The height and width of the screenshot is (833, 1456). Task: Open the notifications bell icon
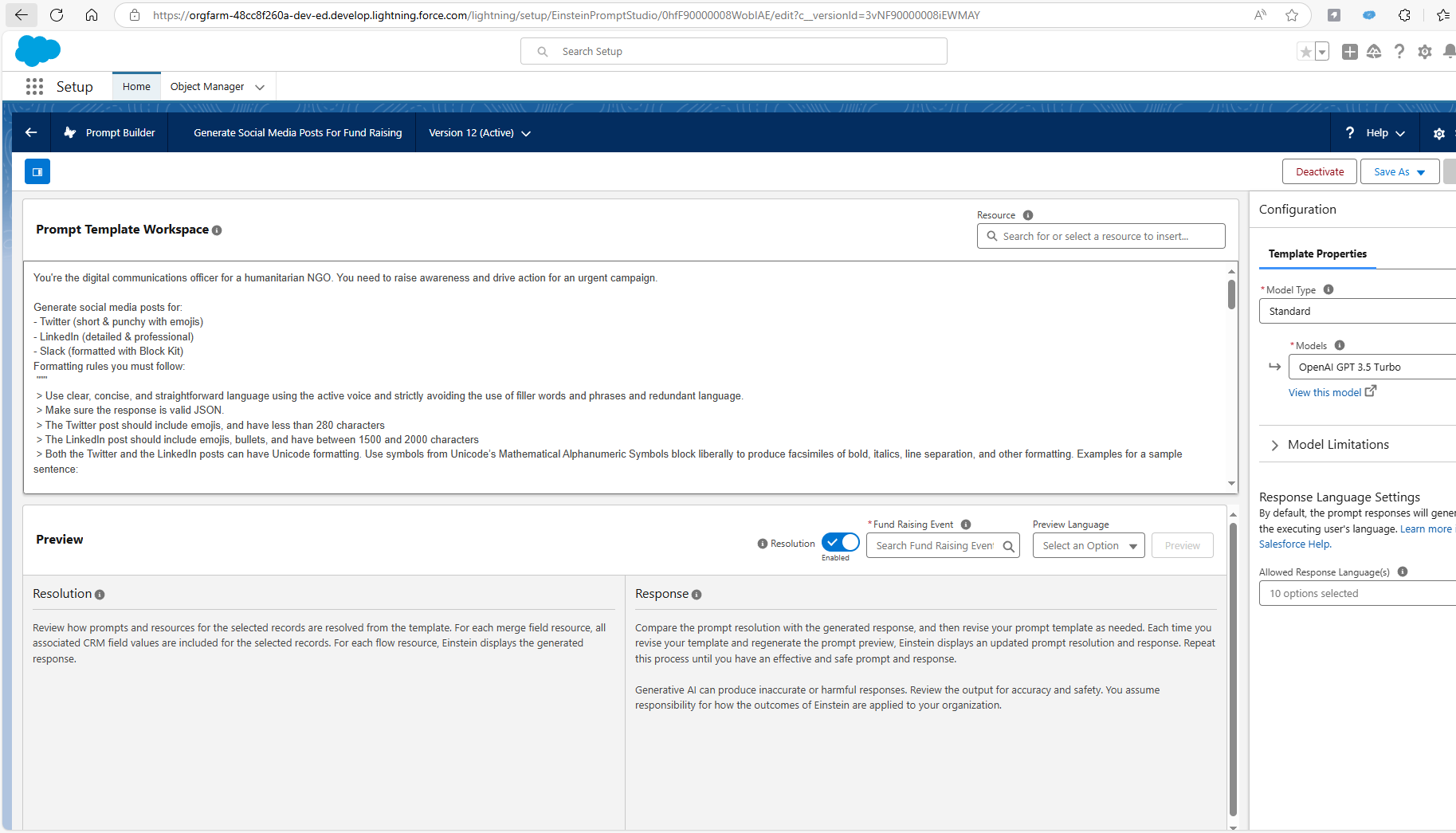(x=1450, y=52)
